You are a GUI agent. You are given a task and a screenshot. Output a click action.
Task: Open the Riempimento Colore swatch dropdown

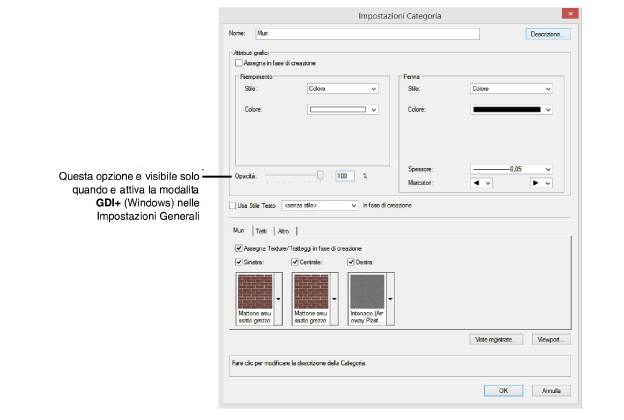click(x=343, y=109)
